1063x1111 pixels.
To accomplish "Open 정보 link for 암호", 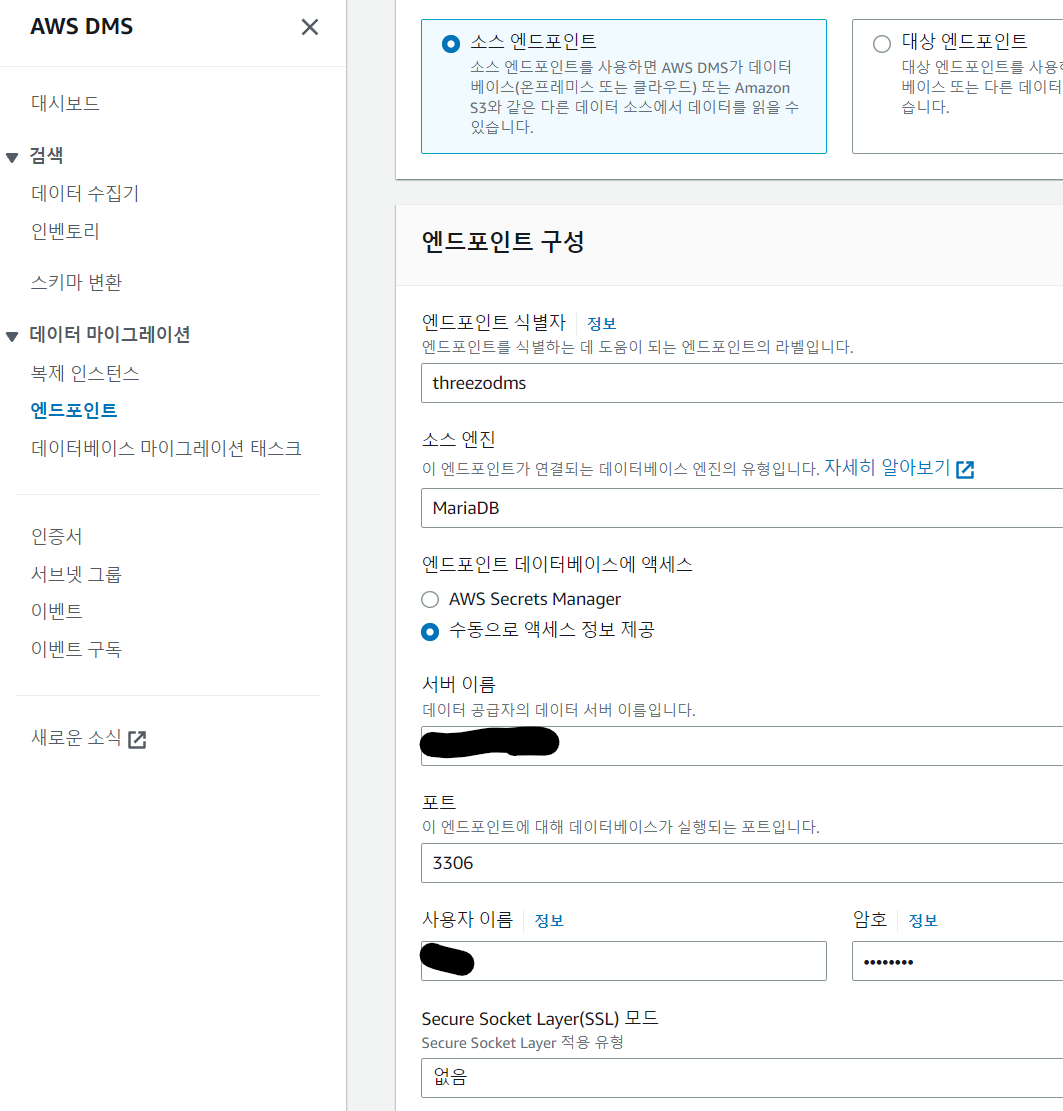I will pyautogui.click(x=923, y=921).
